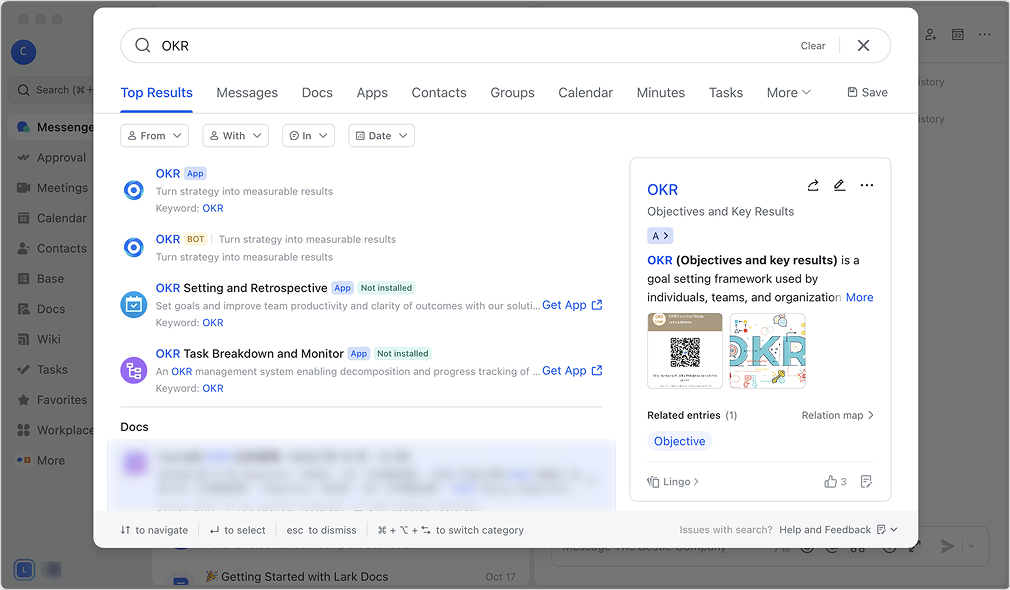
Task: Close the search dialog with X icon
Action: tap(863, 46)
